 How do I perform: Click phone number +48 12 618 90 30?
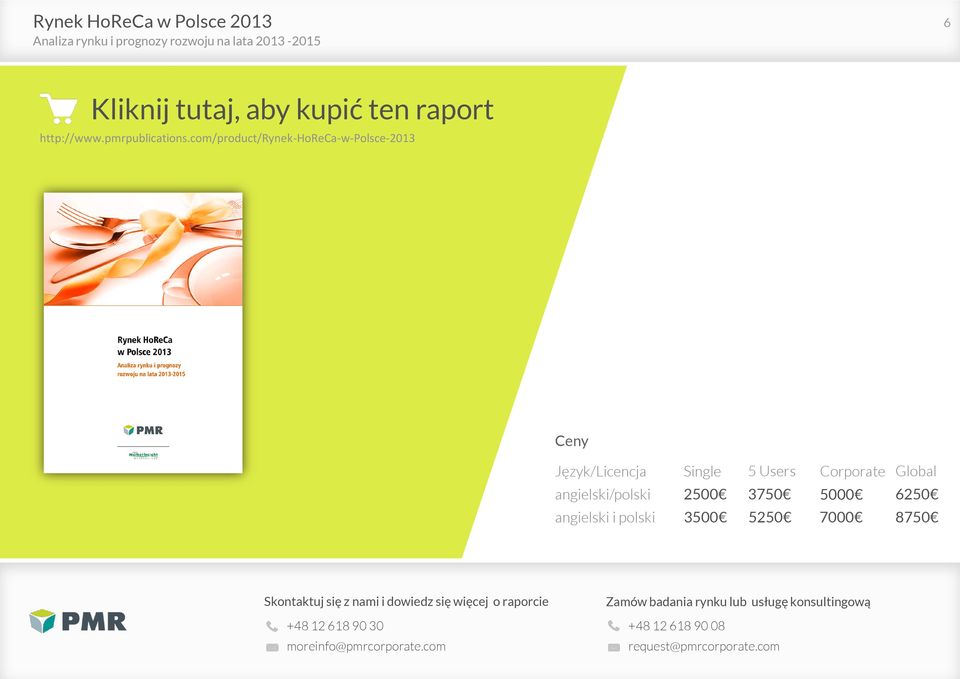tap(335, 626)
